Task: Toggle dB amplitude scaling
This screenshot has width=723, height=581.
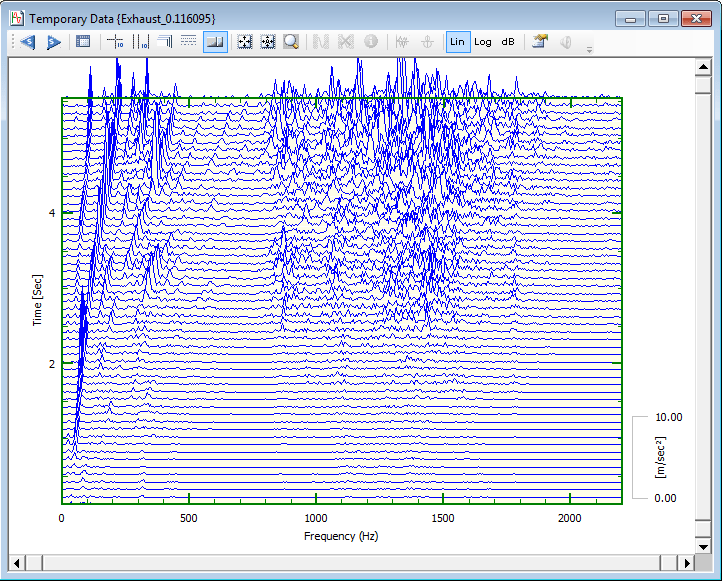Action: pyautogui.click(x=508, y=42)
